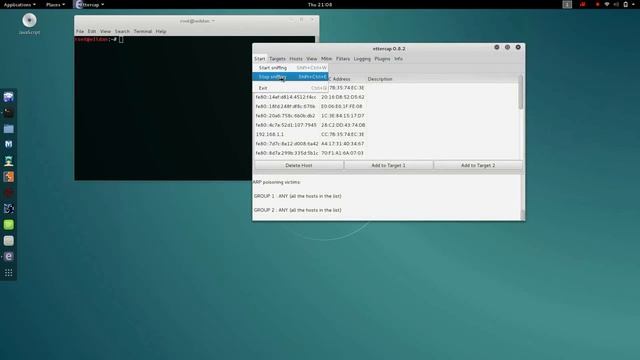Open the workspace indicator in top bar

tap(567, 4)
